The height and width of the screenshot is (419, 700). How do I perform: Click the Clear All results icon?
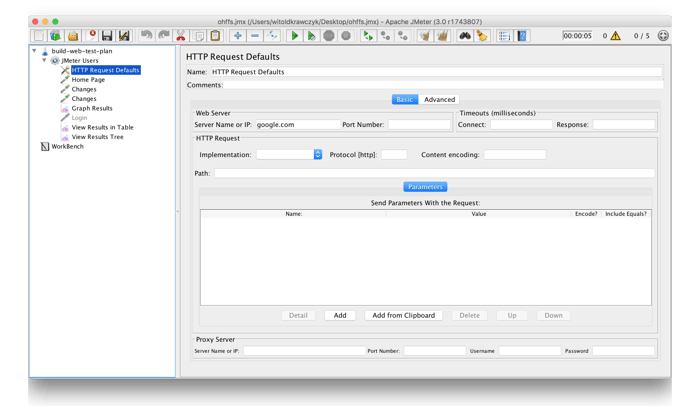[x=442, y=36]
